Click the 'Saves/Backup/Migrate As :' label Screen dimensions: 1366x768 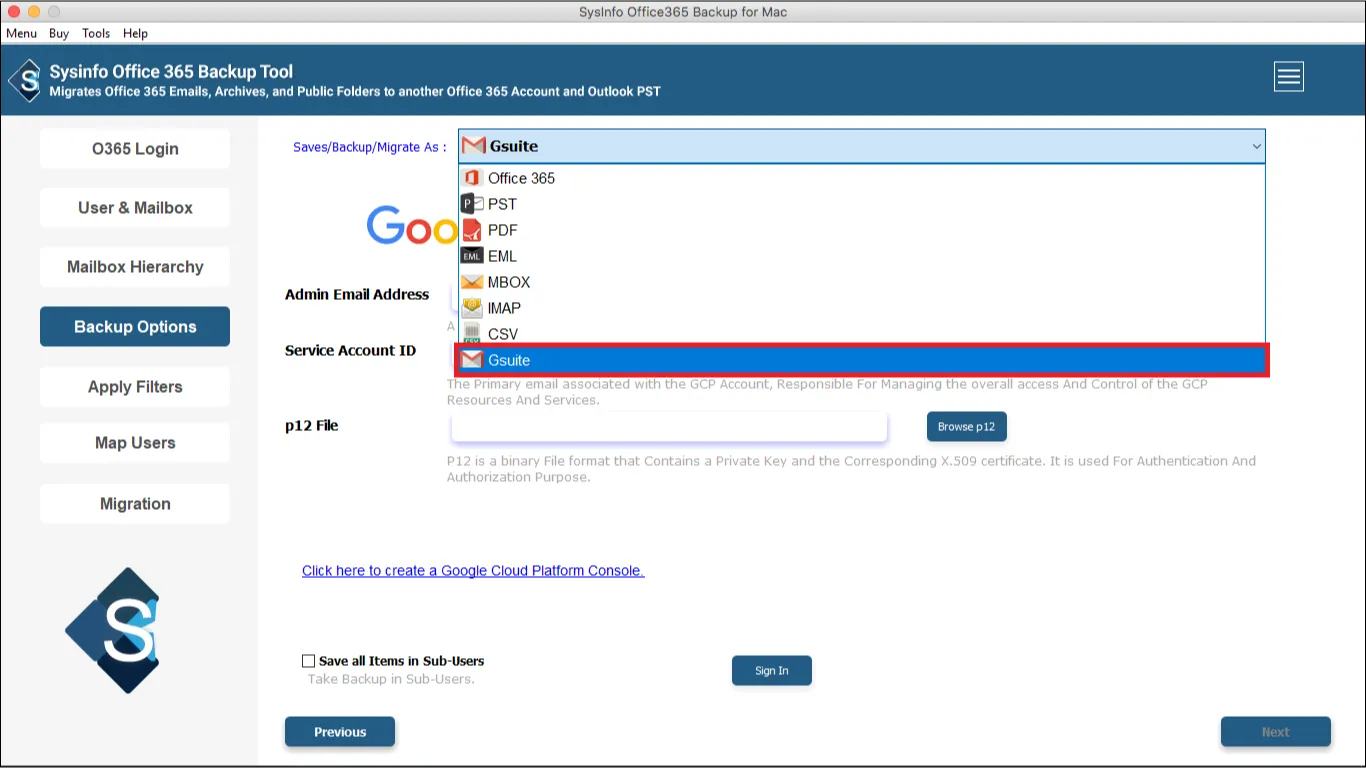point(370,147)
